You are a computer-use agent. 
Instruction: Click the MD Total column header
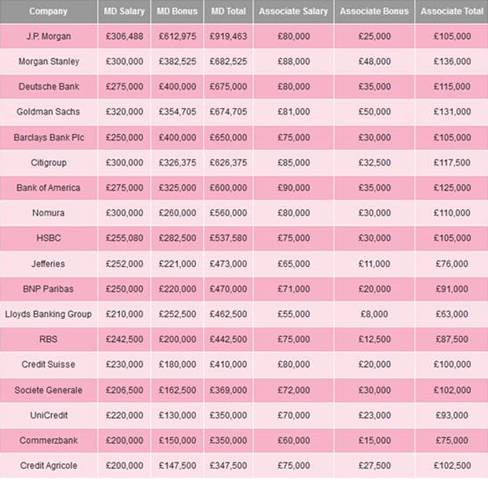coord(228,11)
